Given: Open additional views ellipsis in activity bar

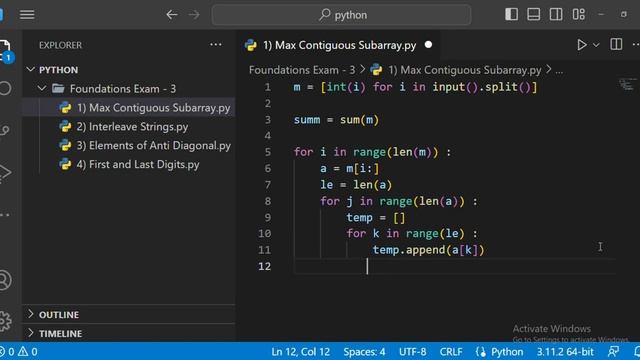Looking at the screenshot, I should coord(5,215).
